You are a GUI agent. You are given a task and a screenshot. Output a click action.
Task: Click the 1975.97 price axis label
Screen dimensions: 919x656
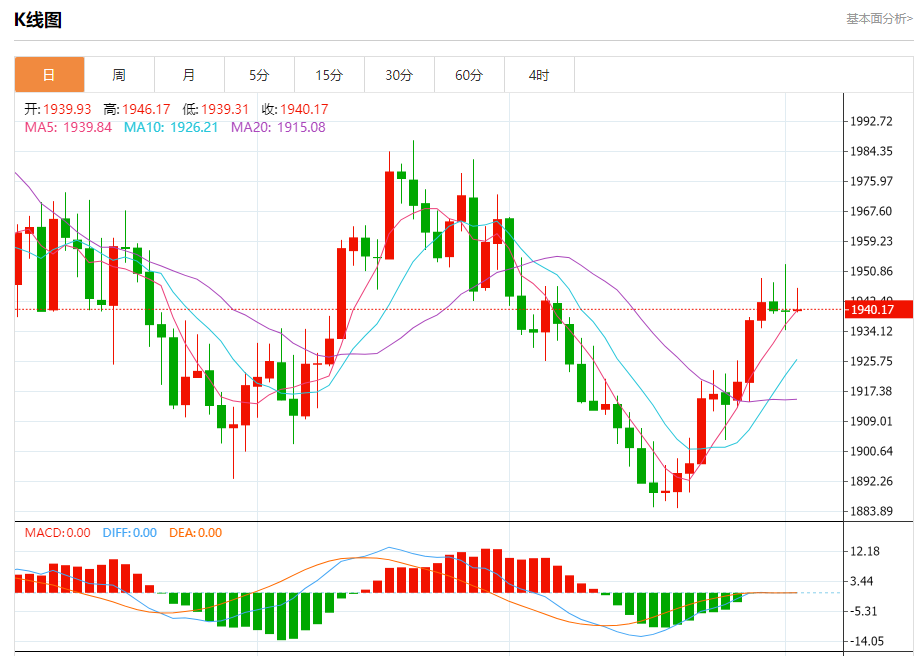coord(872,181)
